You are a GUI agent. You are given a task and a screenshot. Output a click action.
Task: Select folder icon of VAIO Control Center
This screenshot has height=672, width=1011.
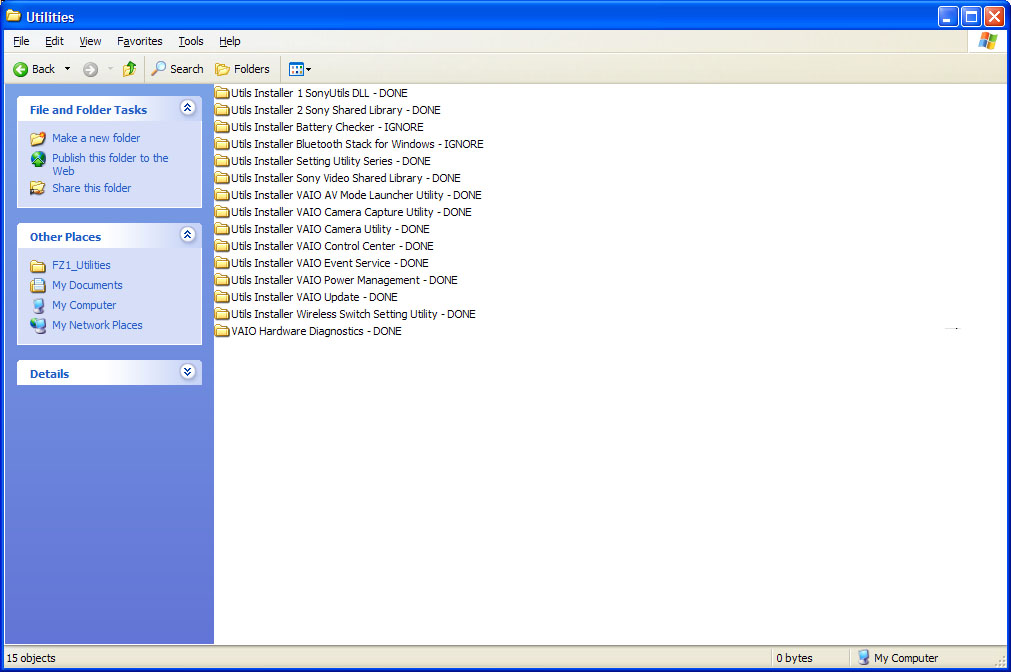pyautogui.click(x=222, y=246)
